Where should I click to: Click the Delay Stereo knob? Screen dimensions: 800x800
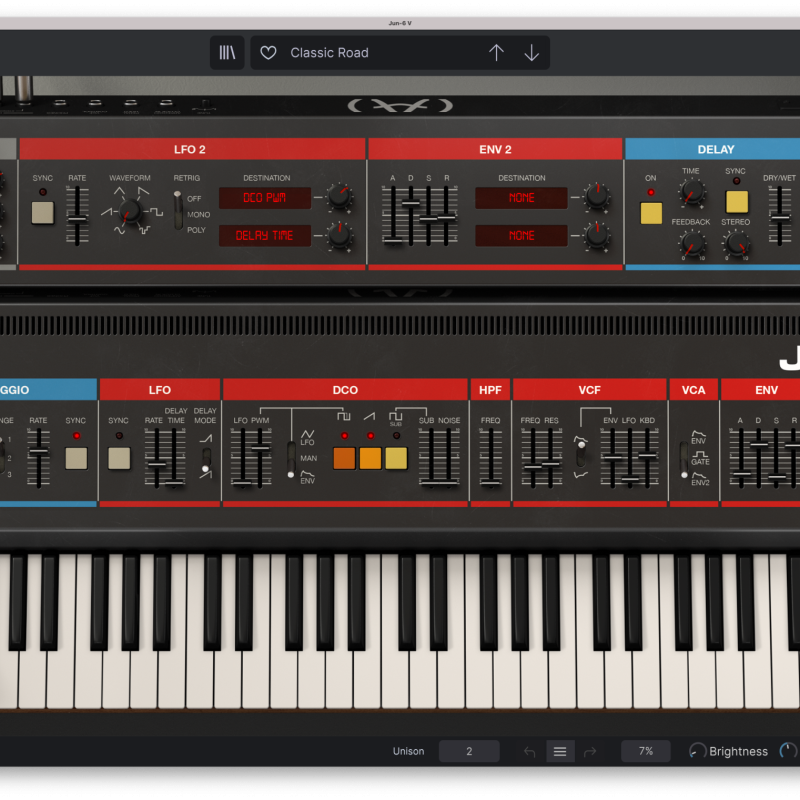click(x=737, y=243)
